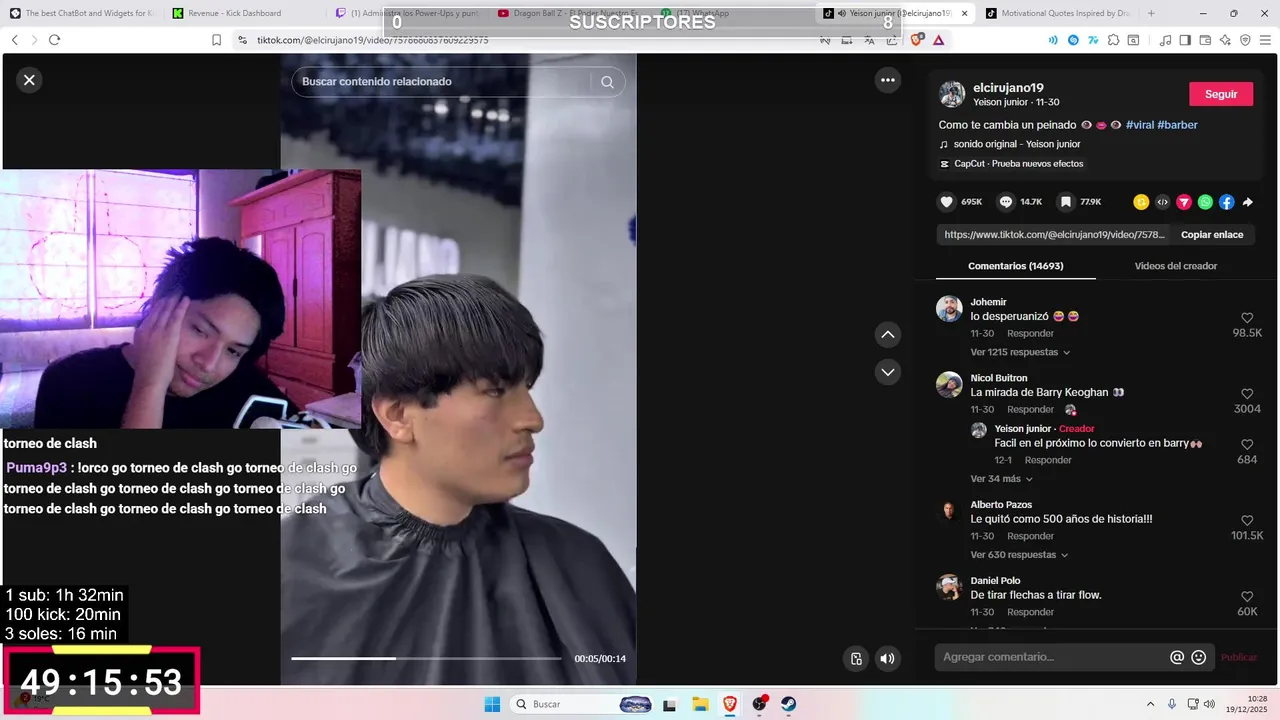
Task: Switch to 'Motivational Quotes Inspired' tab
Action: pos(1057,13)
